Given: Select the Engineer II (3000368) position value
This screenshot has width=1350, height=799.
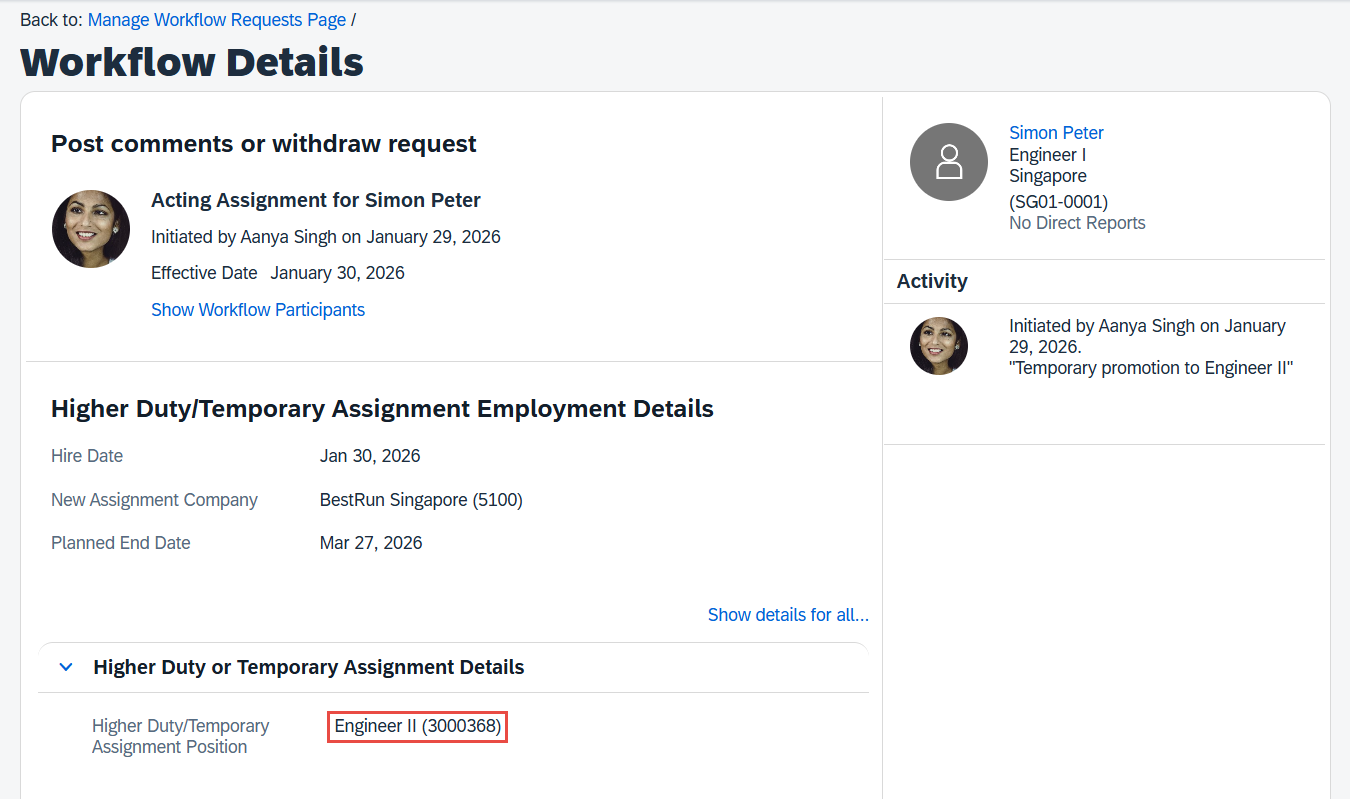Looking at the screenshot, I should 418,726.
